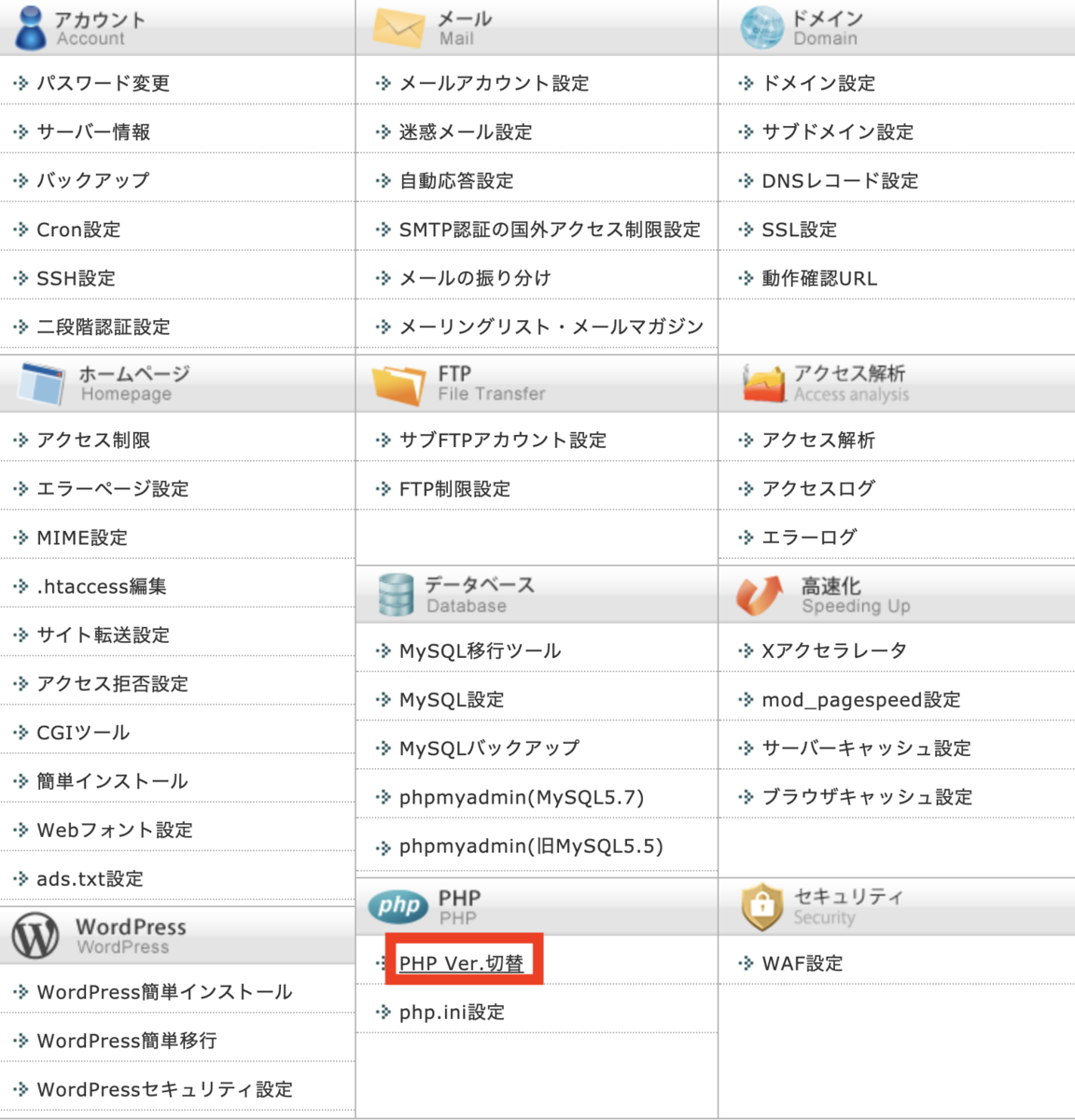Open DNSレコード設定 link
The width and height of the screenshot is (1075, 1120).
[x=840, y=180]
